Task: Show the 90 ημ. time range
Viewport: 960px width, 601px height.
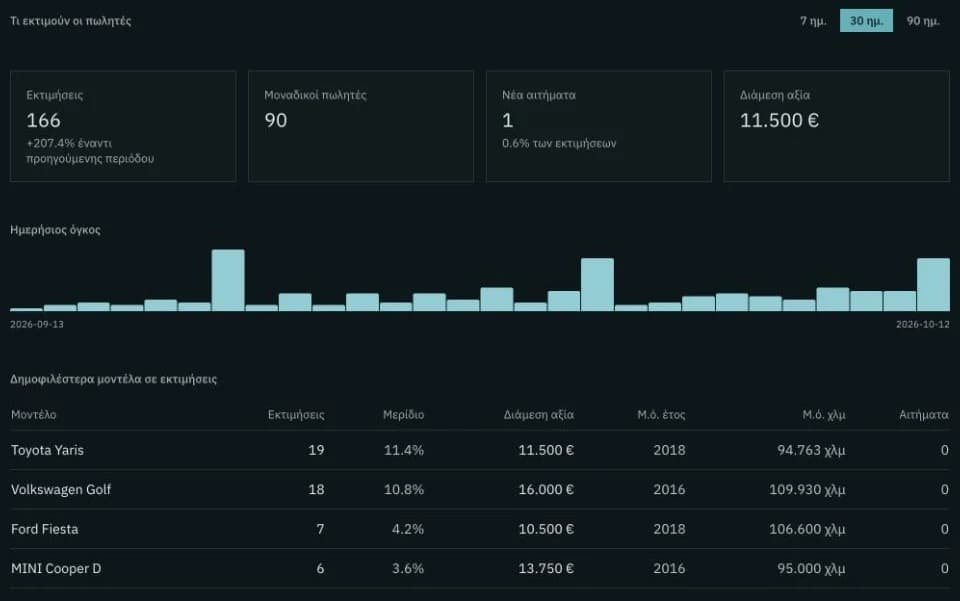Action: click(x=923, y=21)
